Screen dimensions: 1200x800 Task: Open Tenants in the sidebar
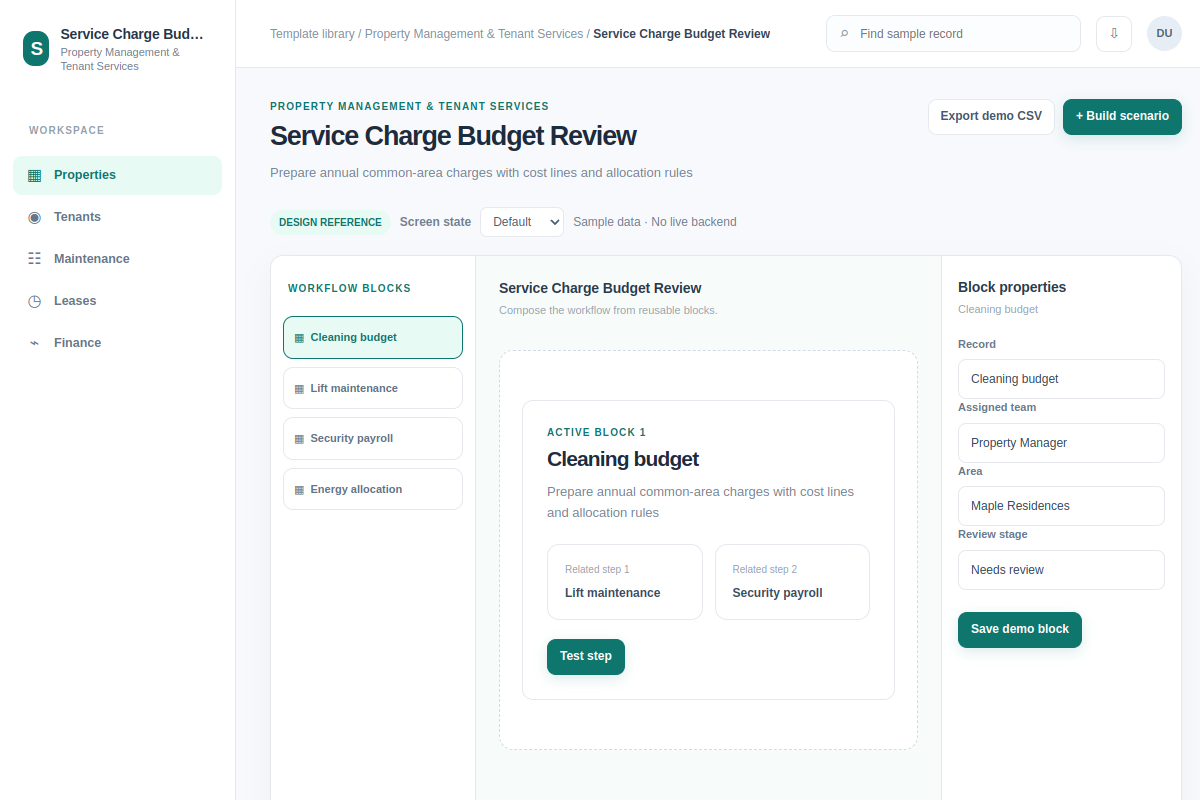click(118, 217)
